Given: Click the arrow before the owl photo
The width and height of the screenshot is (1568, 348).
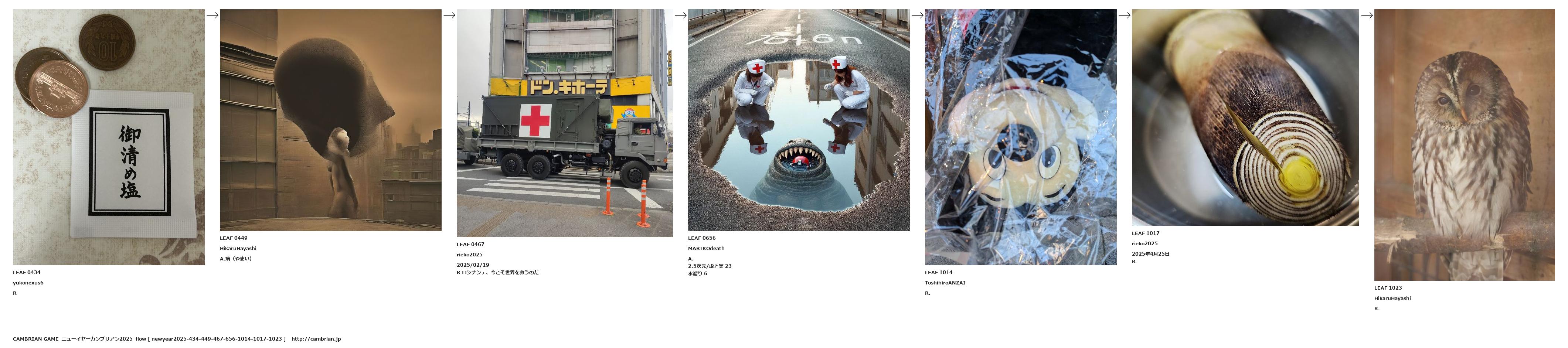Looking at the screenshot, I should coord(1367,15).
